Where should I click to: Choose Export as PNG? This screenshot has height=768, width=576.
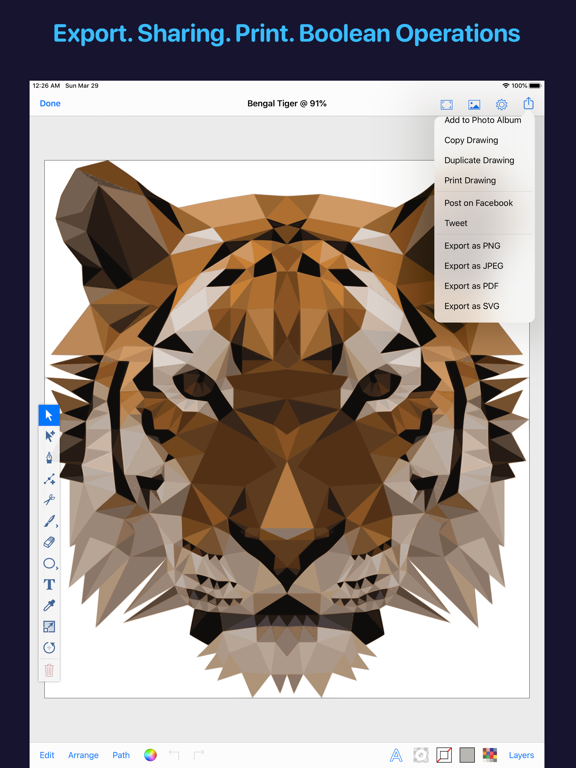[473, 245]
